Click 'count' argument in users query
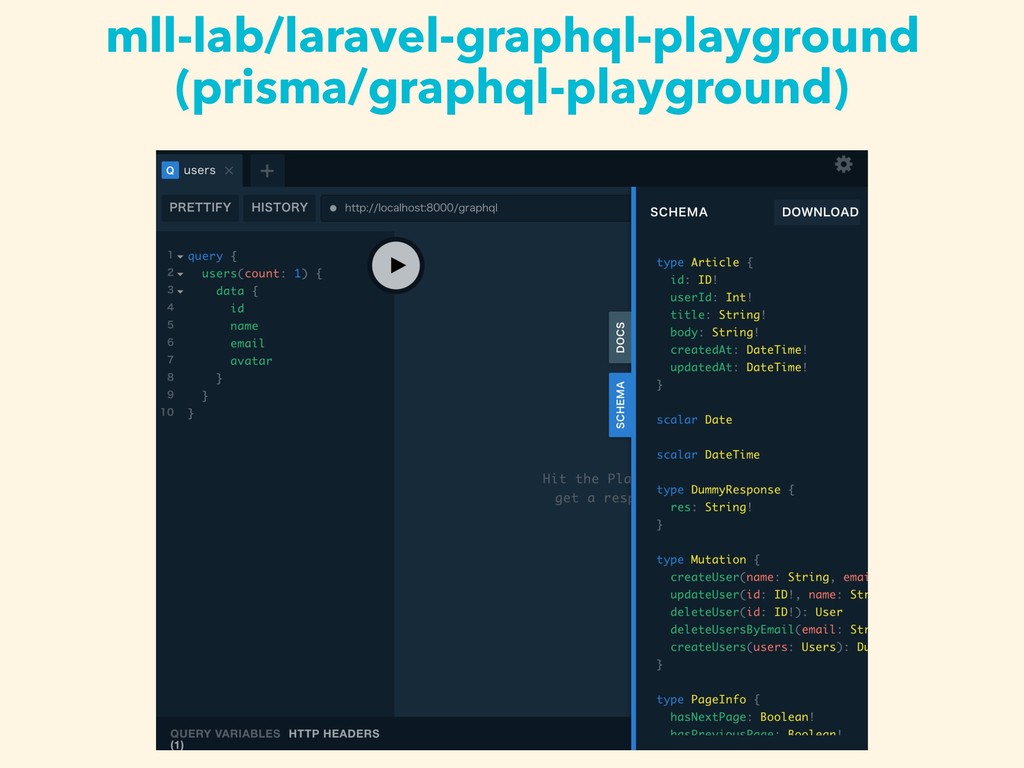The image size is (1024, 768). (x=262, y=274)
